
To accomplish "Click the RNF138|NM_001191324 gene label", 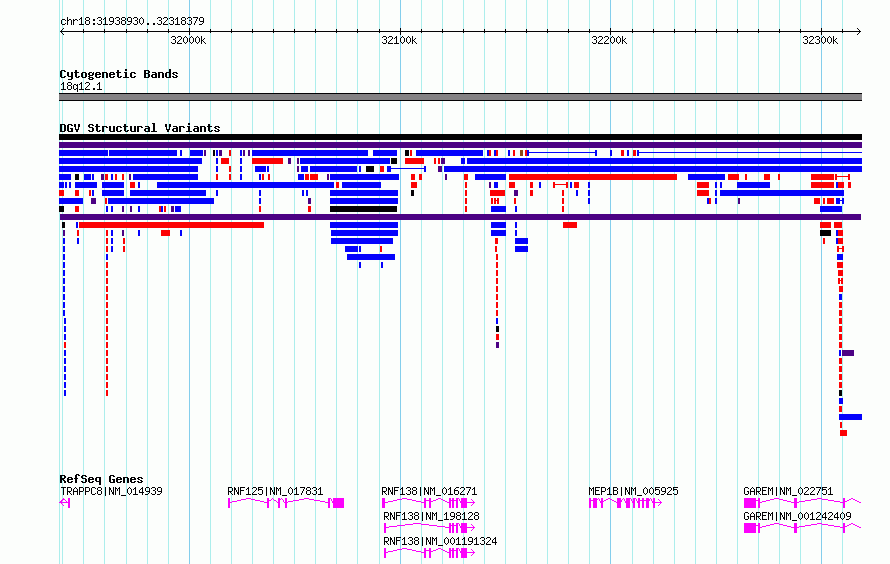I will click(x=440, y=541).
